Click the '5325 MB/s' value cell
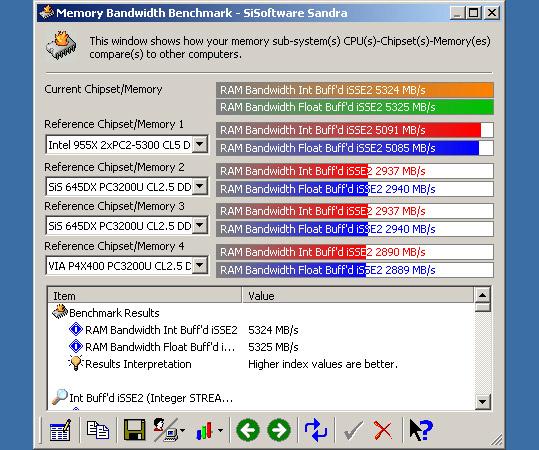This screenshot has width=539, height=450. [x=273, y=347]
